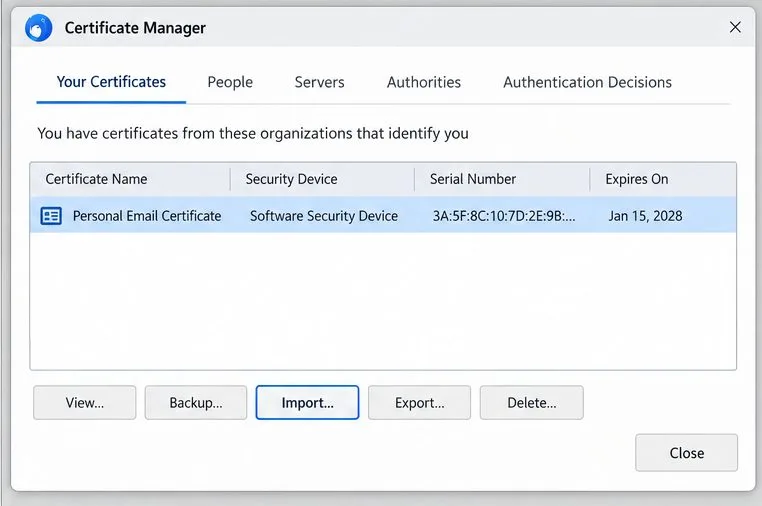
Task: Select the Your Certificates tab
Action: pyautogui.click(x=111, y=82)
